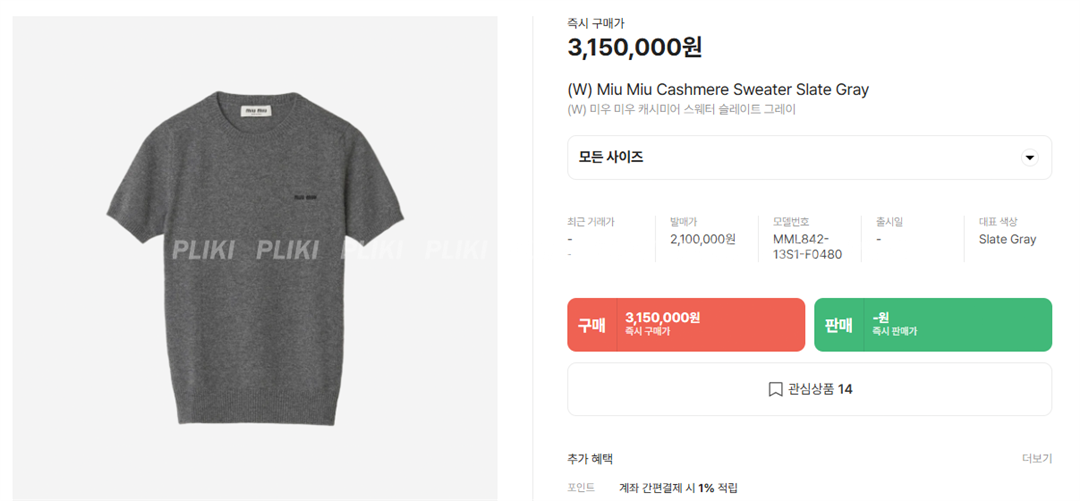1080x501 pixels.
Task: Click the 출시일 label
Action: pos(889,222)
